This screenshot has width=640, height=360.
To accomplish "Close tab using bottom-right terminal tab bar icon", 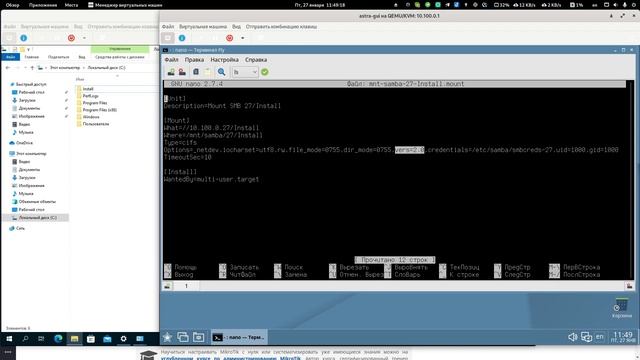I will (630, 286).
